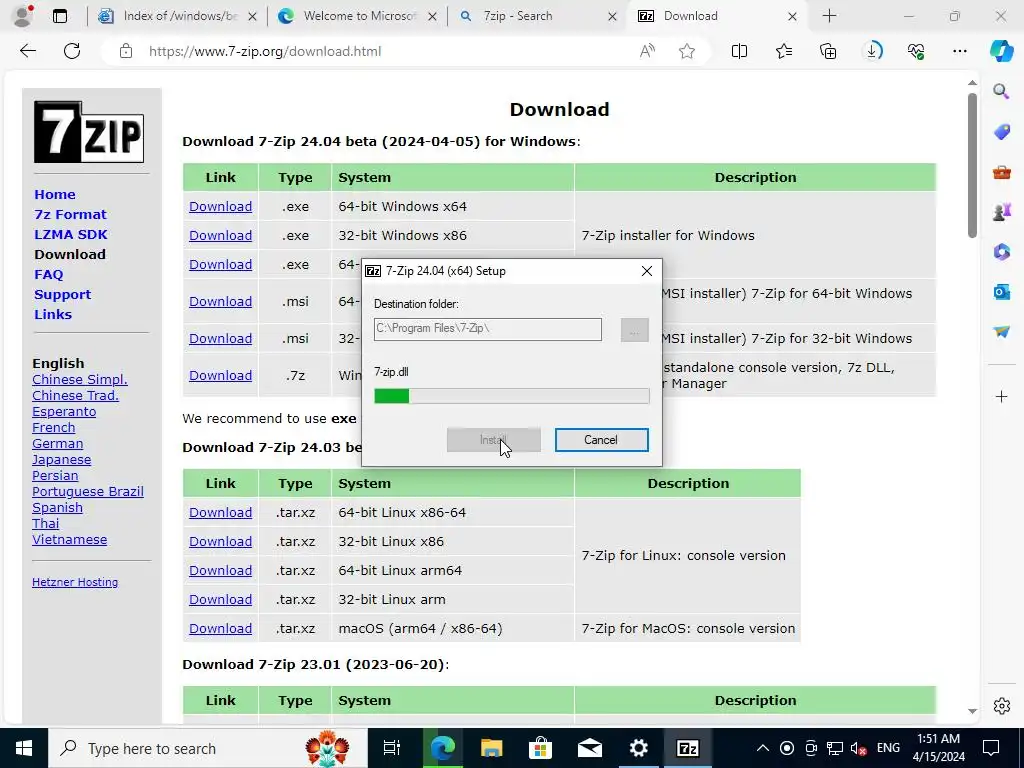Viewport: 1024px width, 768px height.
Task: Click the page vertical scrollbar thumb
Action: 972,165
